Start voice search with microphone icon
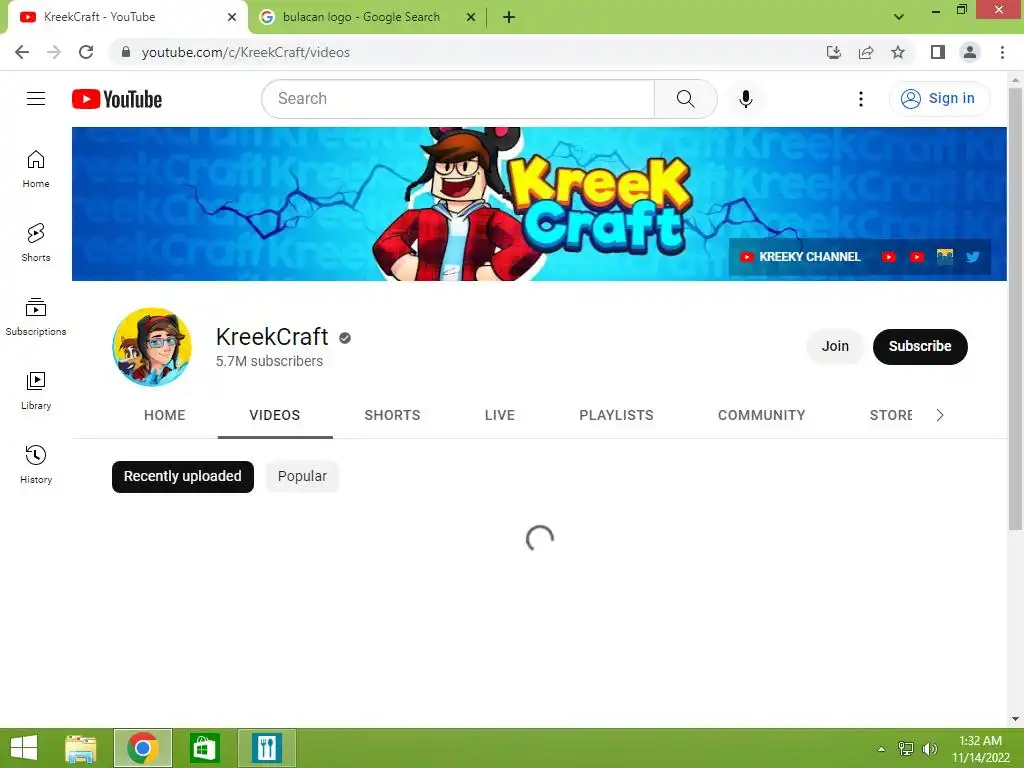Screen dimensions: 1024x768 [x=745, y=99]
